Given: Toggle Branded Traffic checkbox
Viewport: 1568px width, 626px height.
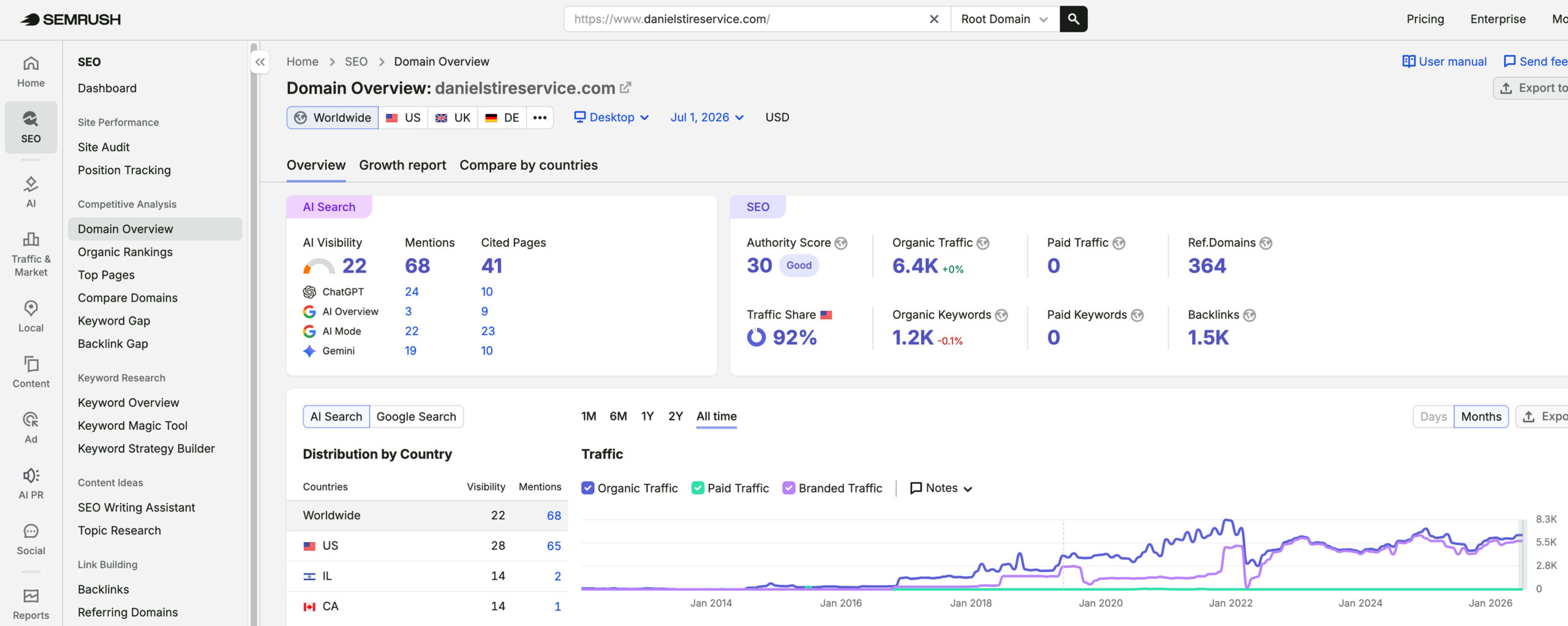Looking at the screenshot, I should 789,488.
